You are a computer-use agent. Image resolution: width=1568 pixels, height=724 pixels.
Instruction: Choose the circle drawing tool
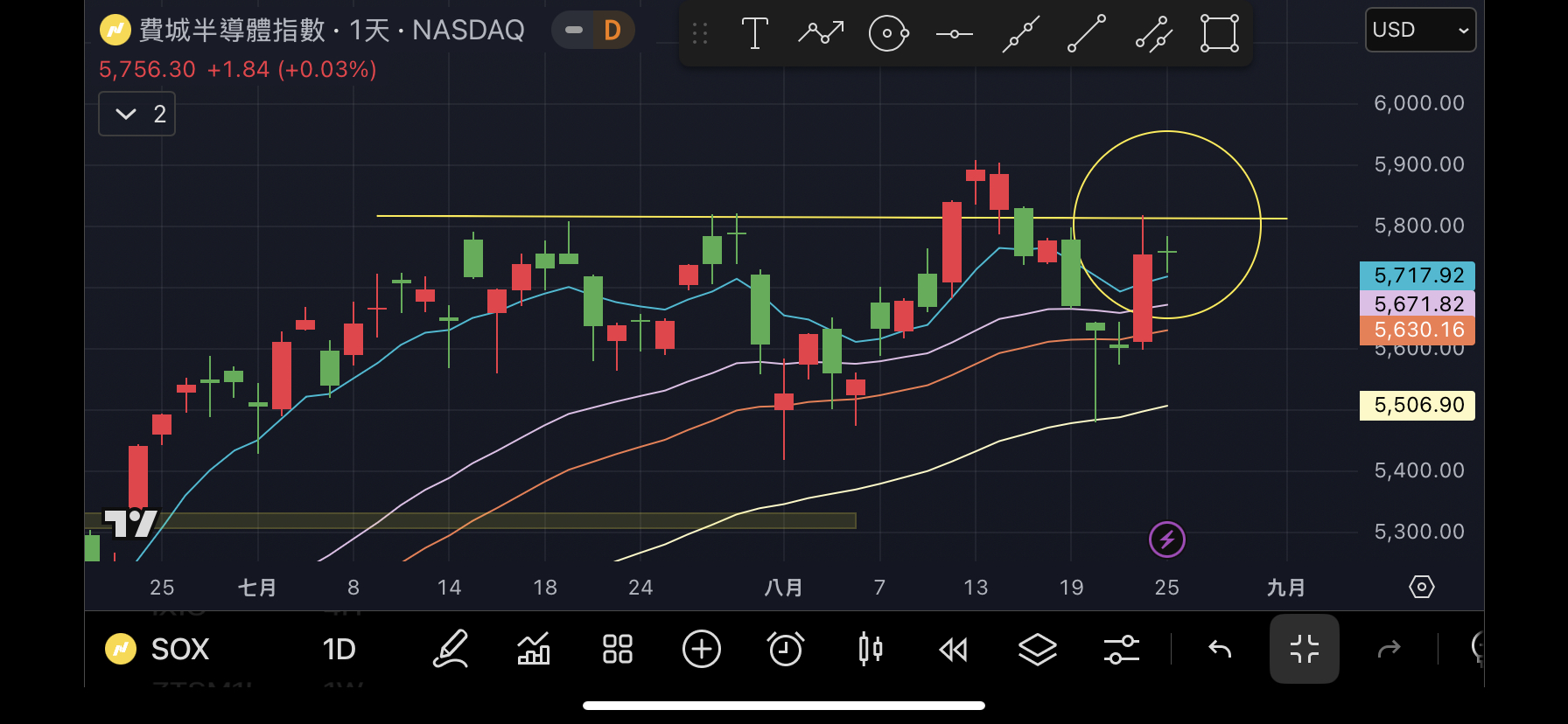tap(888, 34)
